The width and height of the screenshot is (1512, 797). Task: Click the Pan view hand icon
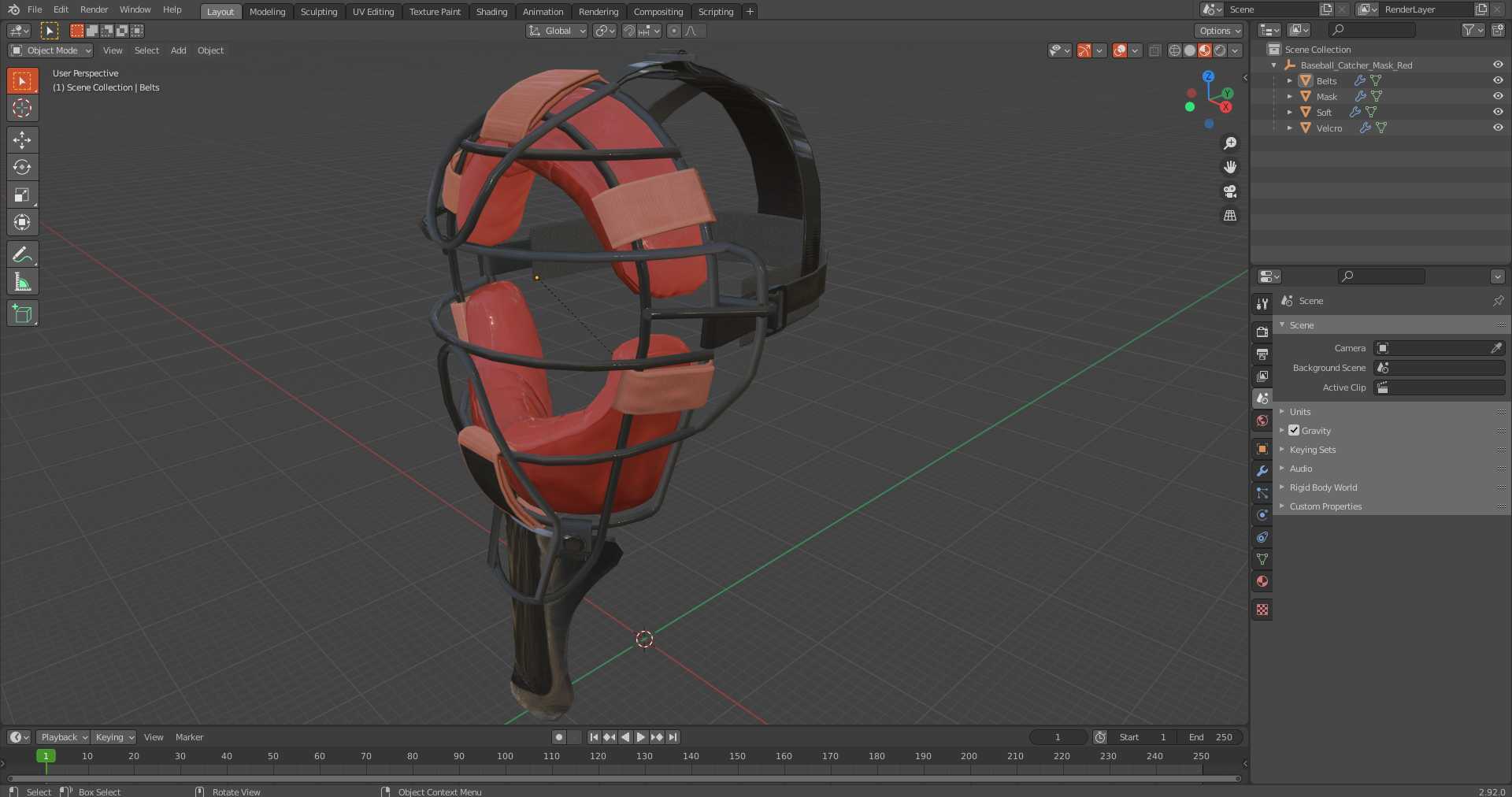coord(1230,167)
